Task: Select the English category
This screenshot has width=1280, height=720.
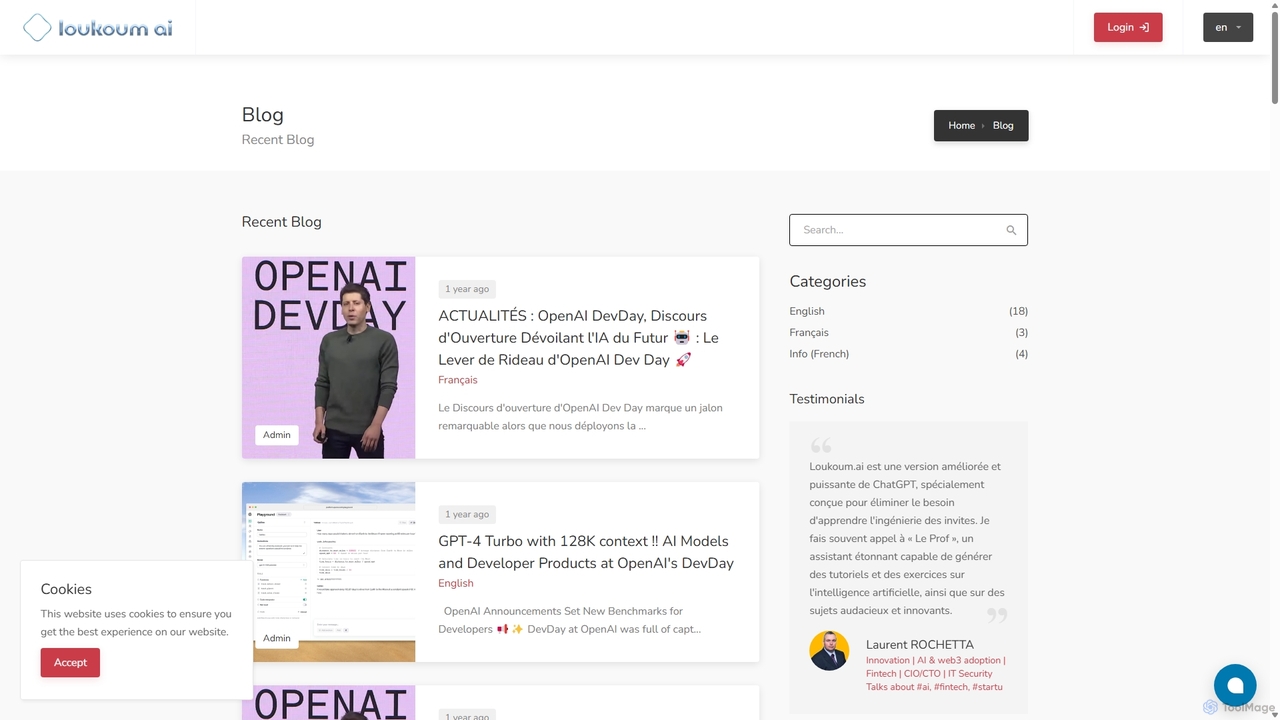Action: pyautogui.click(x=807, y=311)
